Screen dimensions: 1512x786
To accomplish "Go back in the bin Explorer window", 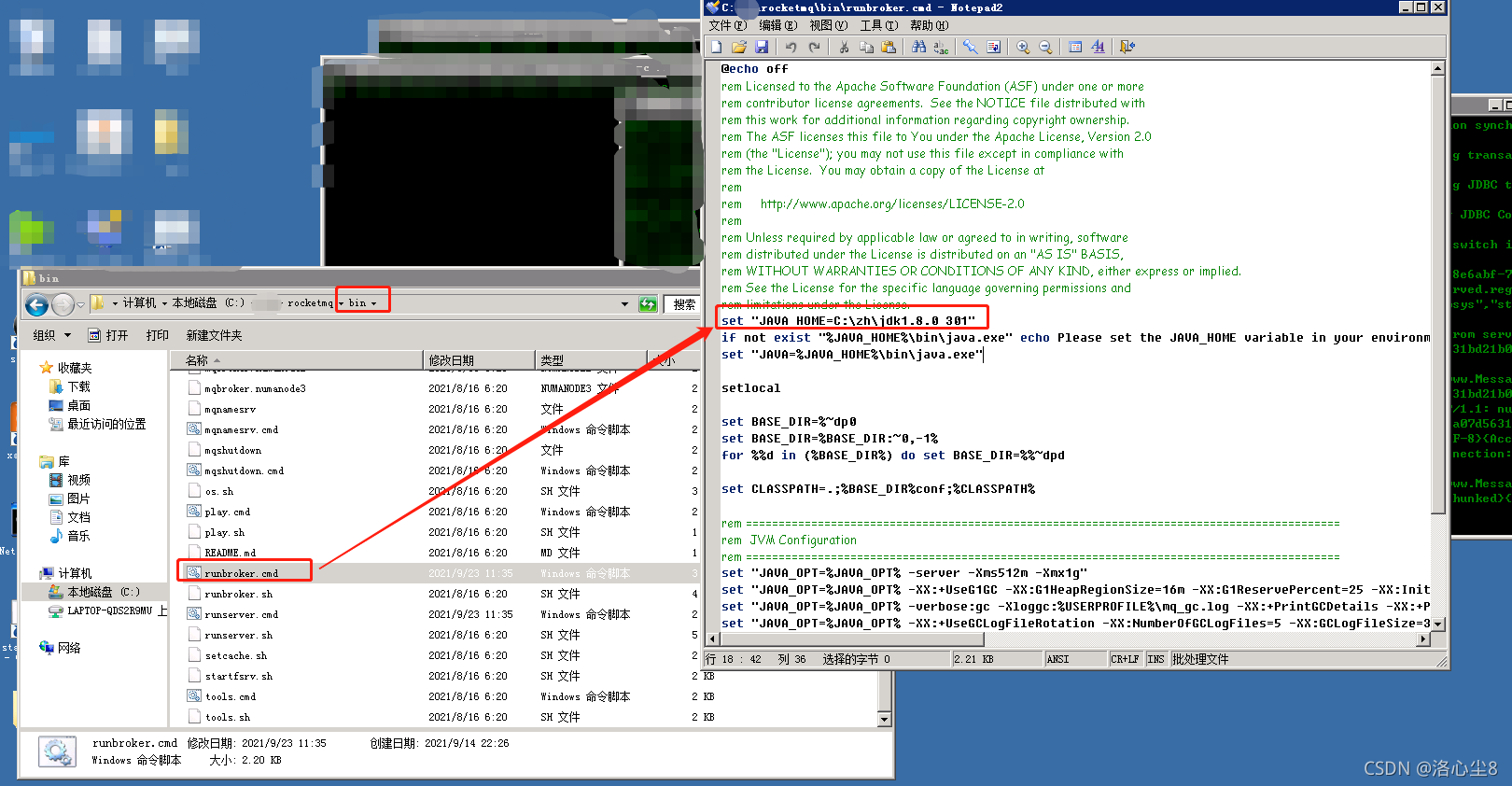I will click(36, 304).
